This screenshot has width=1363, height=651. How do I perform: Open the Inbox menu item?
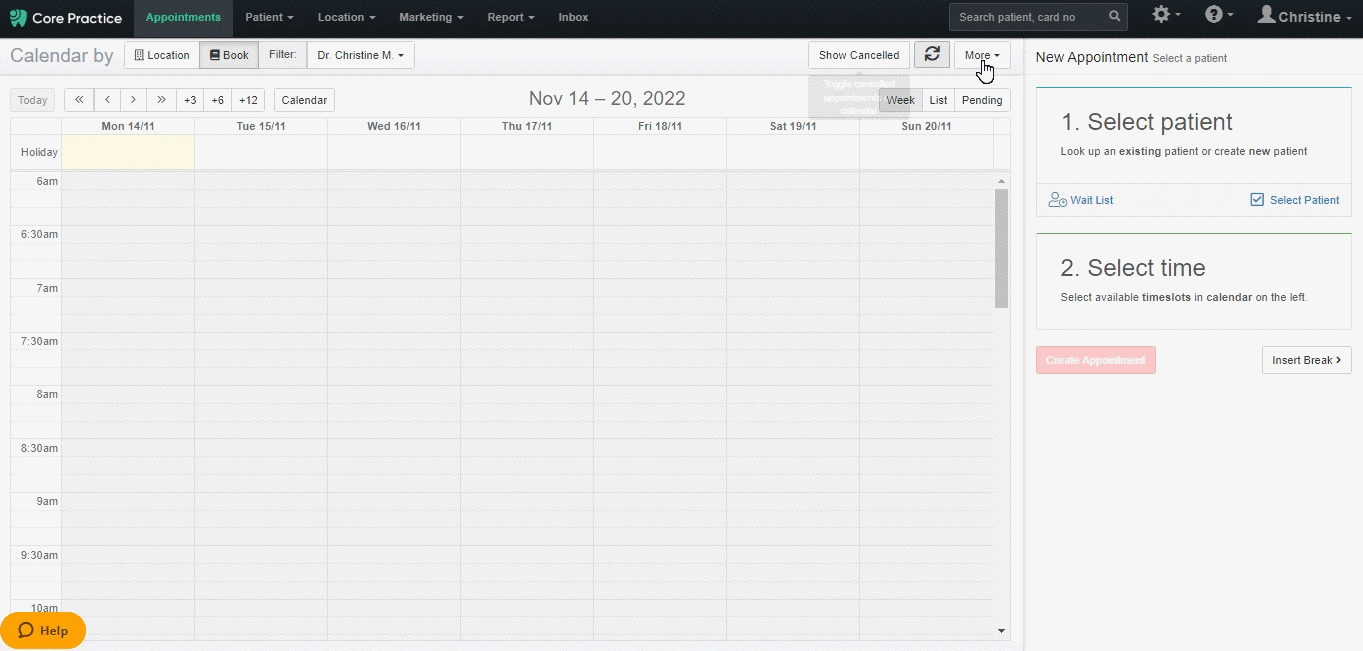[x=573, y=17]
